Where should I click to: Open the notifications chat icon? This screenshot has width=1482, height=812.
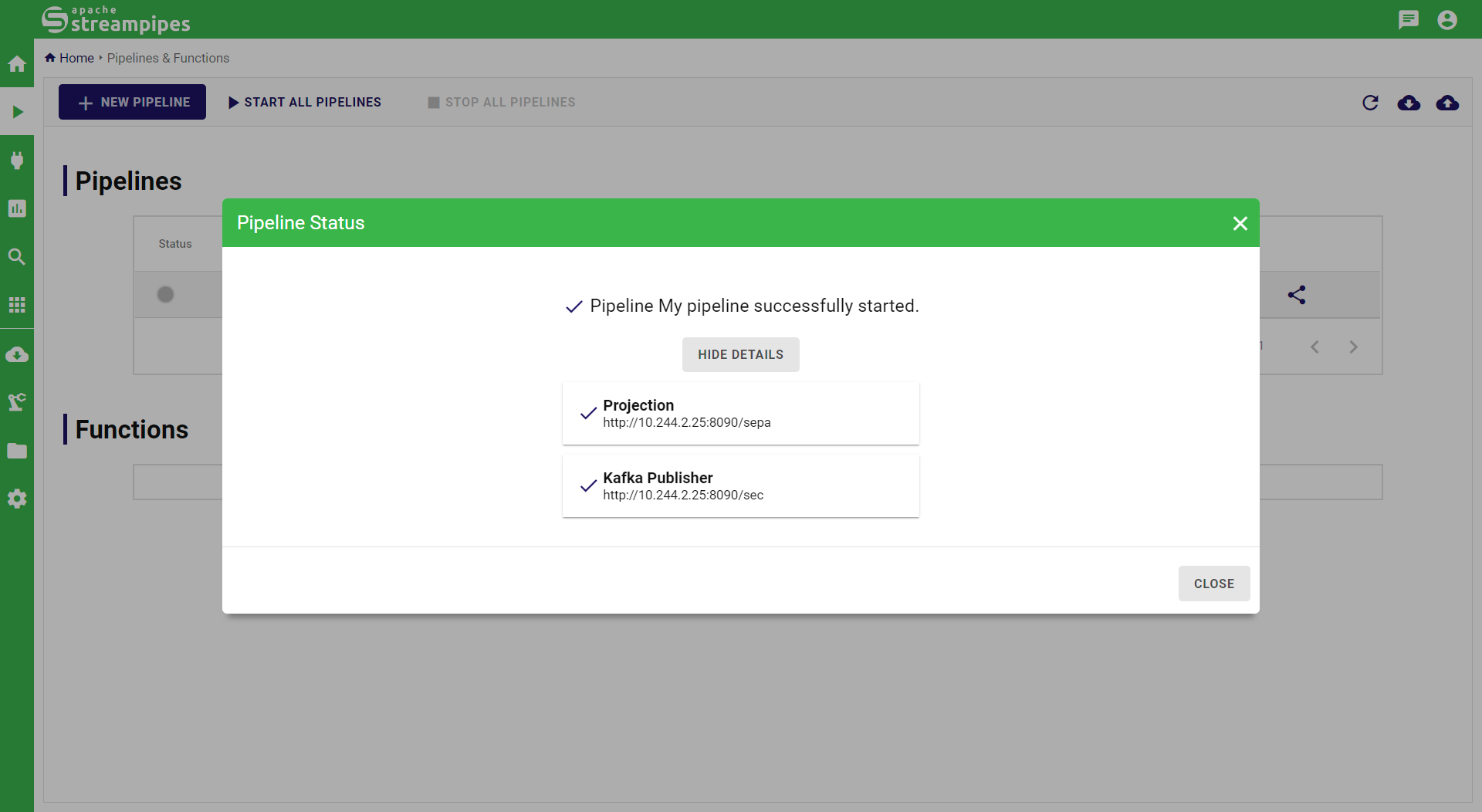point(1409,19)
